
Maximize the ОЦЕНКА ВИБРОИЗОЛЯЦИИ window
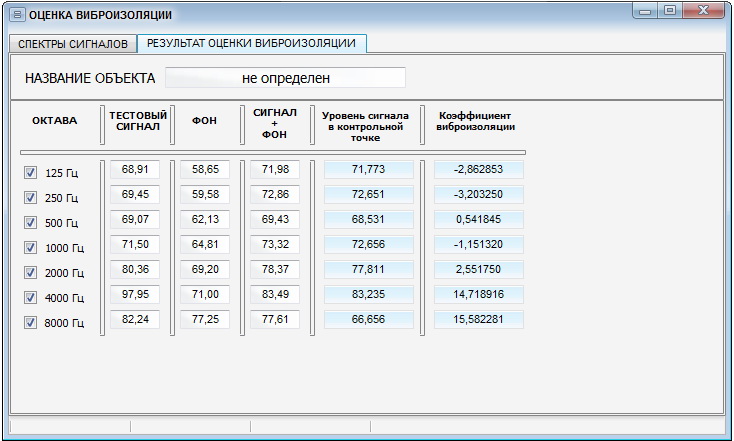670,11
